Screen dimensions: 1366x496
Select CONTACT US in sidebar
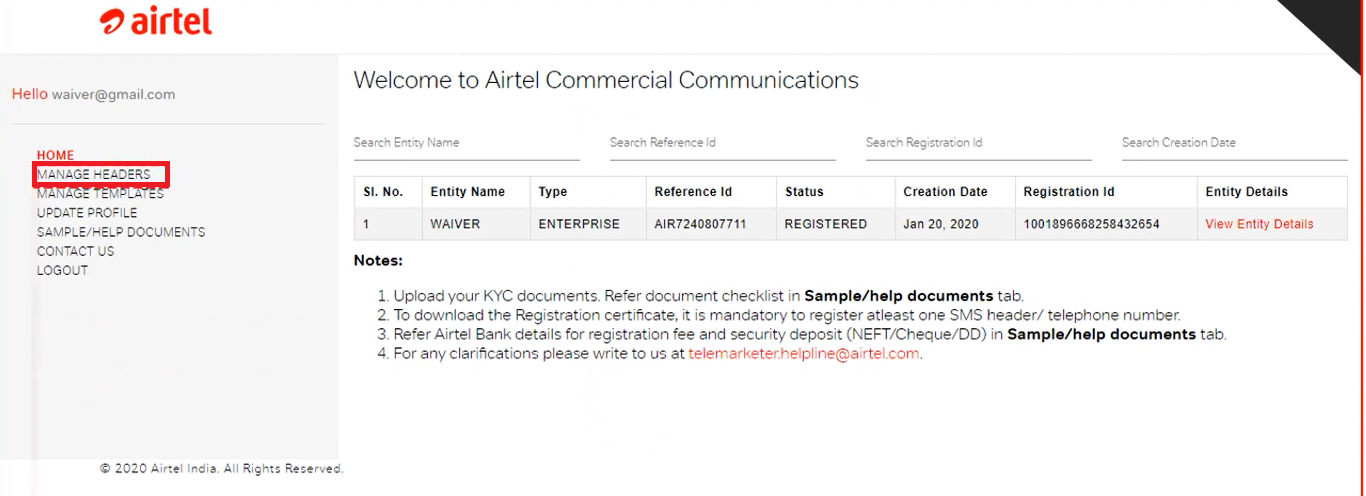point(76,251)
